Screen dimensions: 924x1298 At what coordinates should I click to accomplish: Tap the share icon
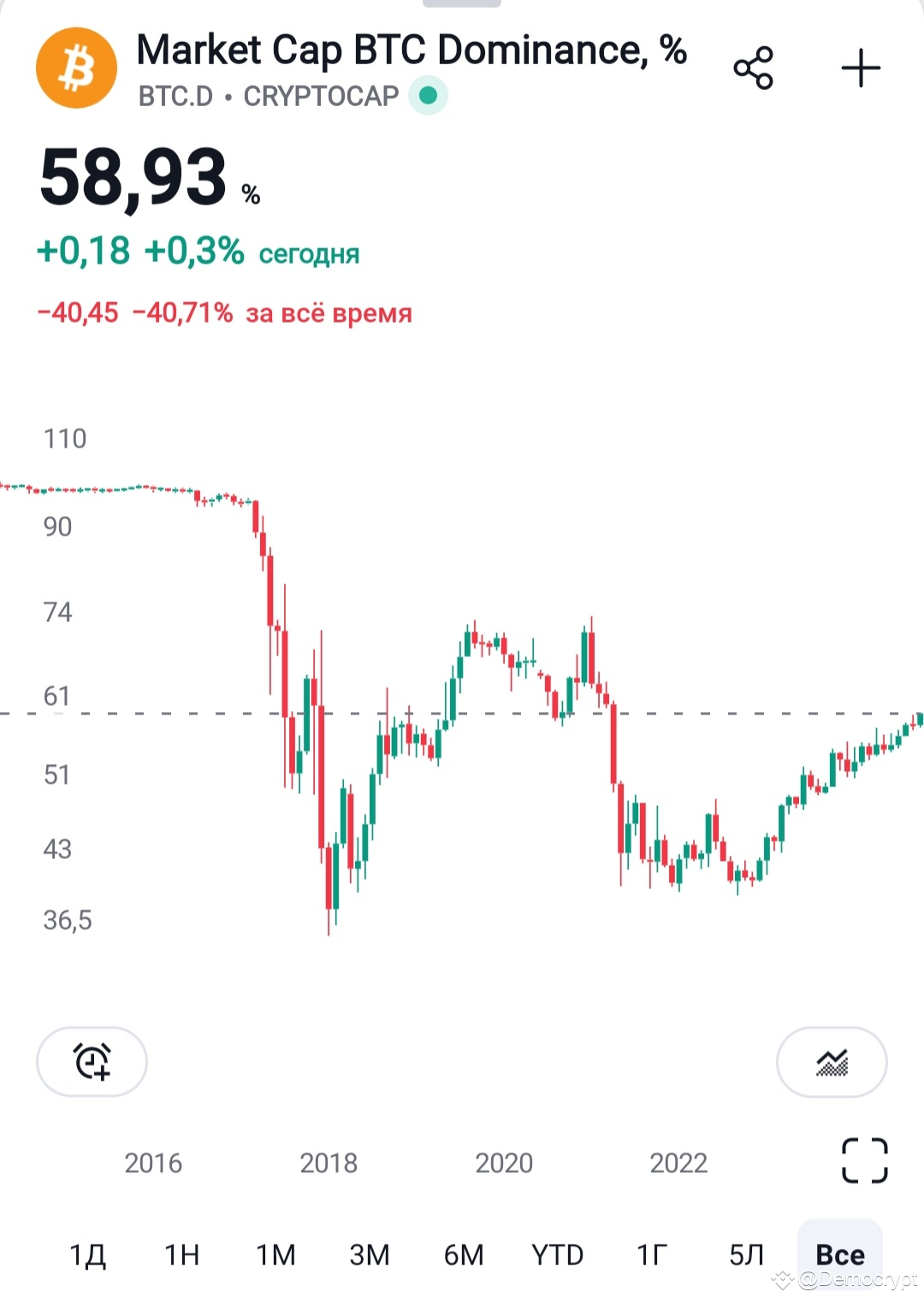tap(754, 68)
